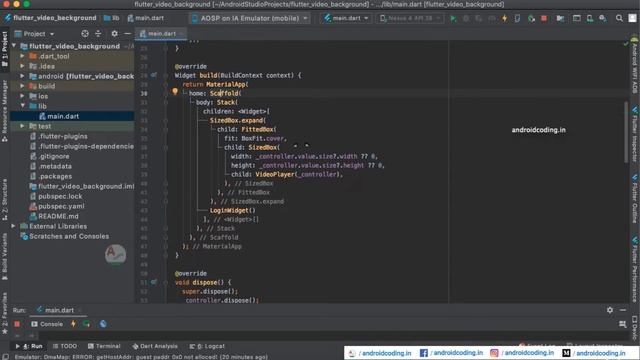Open Flutter Inspector side panel
Viewport: 640px width, 360px height.
pos(635,133)
